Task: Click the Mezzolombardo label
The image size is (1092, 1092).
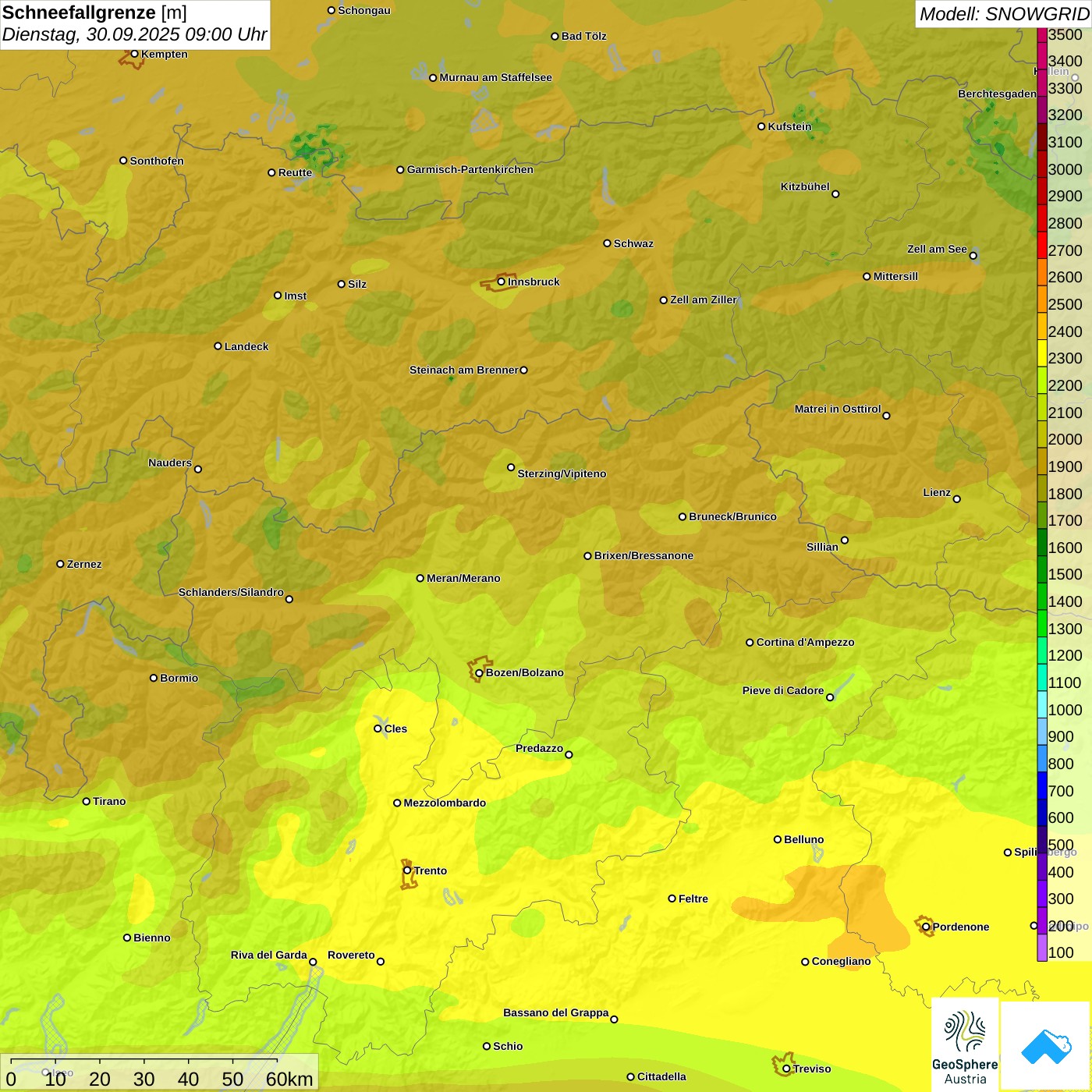Action: [445, 803]
